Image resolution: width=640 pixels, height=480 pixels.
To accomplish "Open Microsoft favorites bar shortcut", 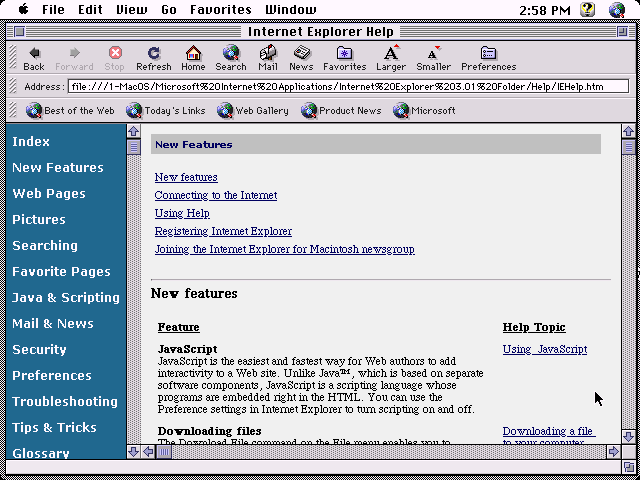I will [x=424, y=111].
